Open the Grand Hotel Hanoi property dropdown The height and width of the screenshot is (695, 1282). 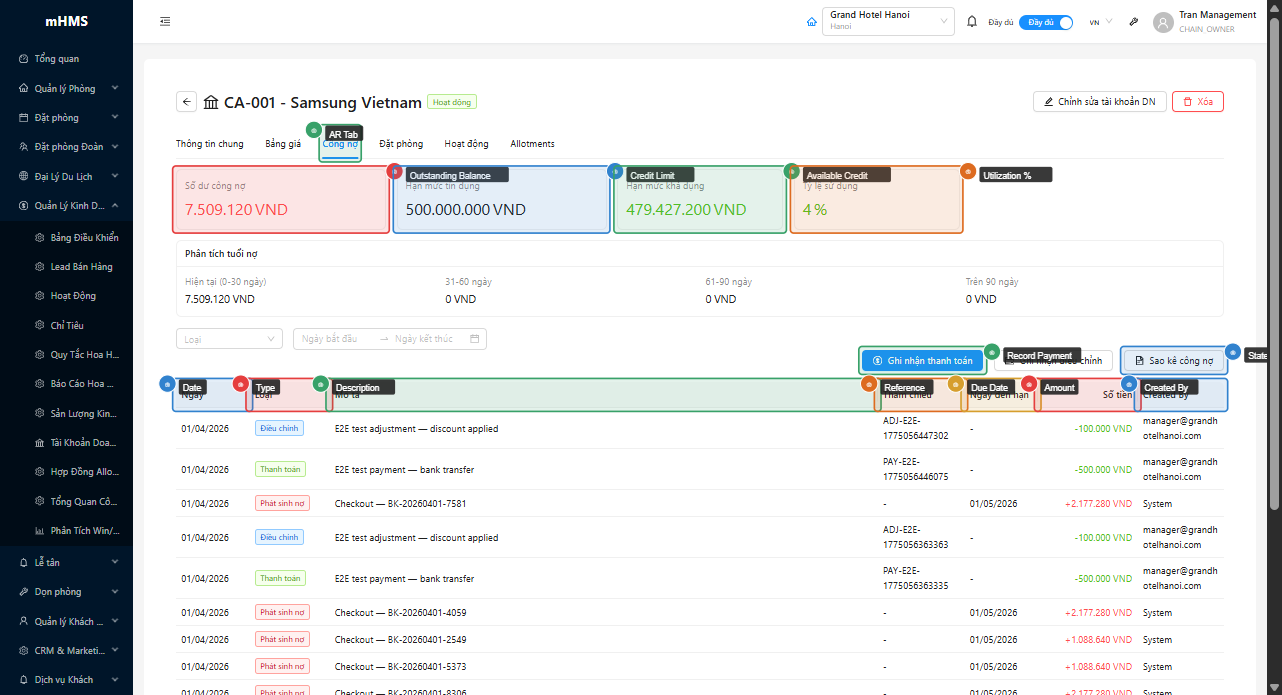(888, 21)
